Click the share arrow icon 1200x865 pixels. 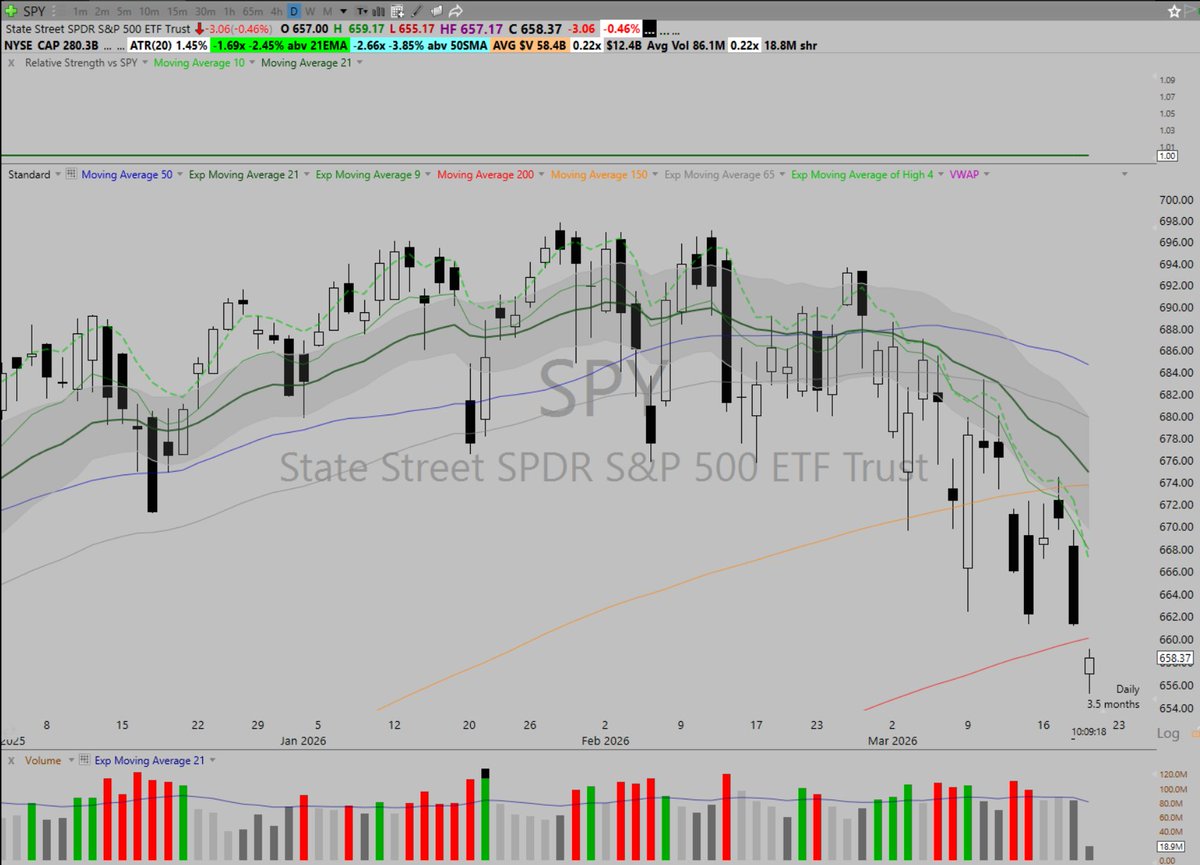click(x=456, y=11)
